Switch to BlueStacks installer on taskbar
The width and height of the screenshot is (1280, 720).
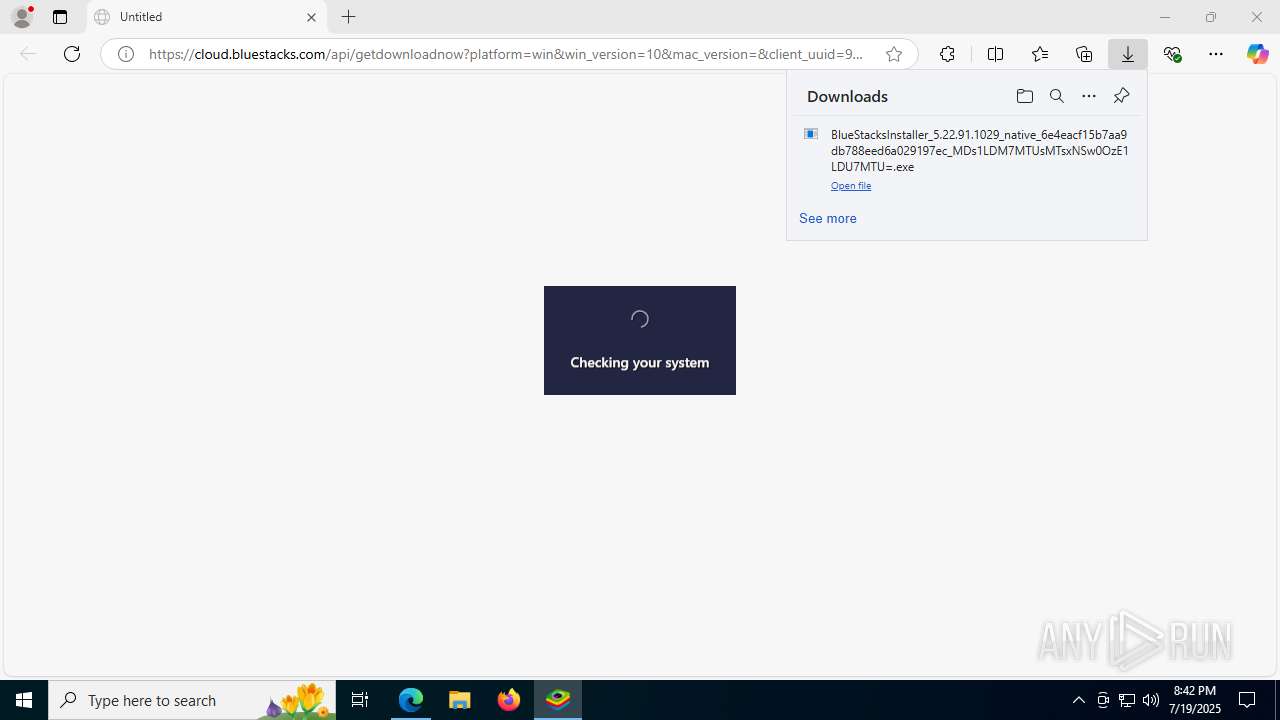tap(557, 700)
